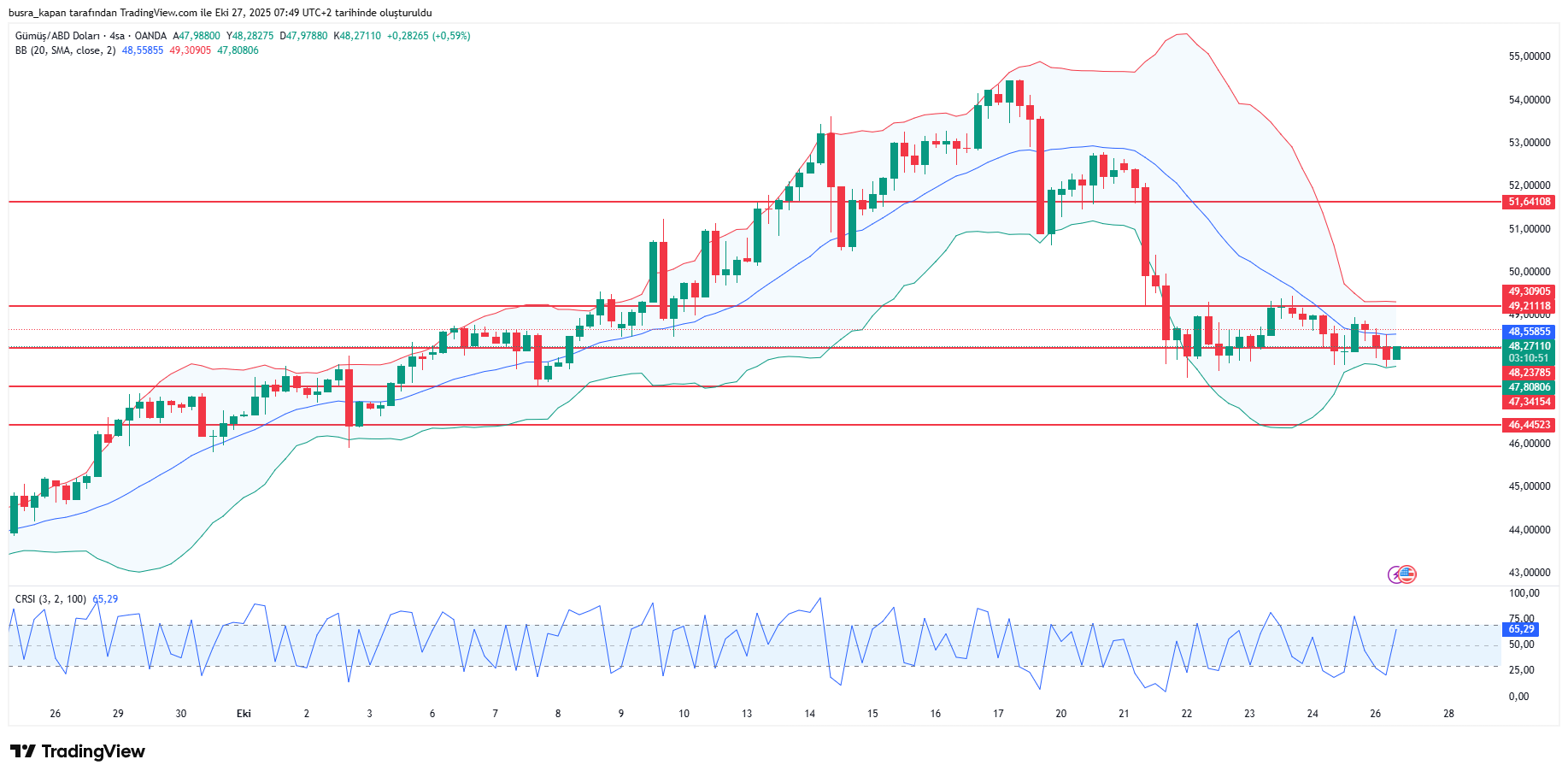Click the blue 65,29 CRSI axis label
This screenshot has width=1568, height=777.
point(1521,629)
